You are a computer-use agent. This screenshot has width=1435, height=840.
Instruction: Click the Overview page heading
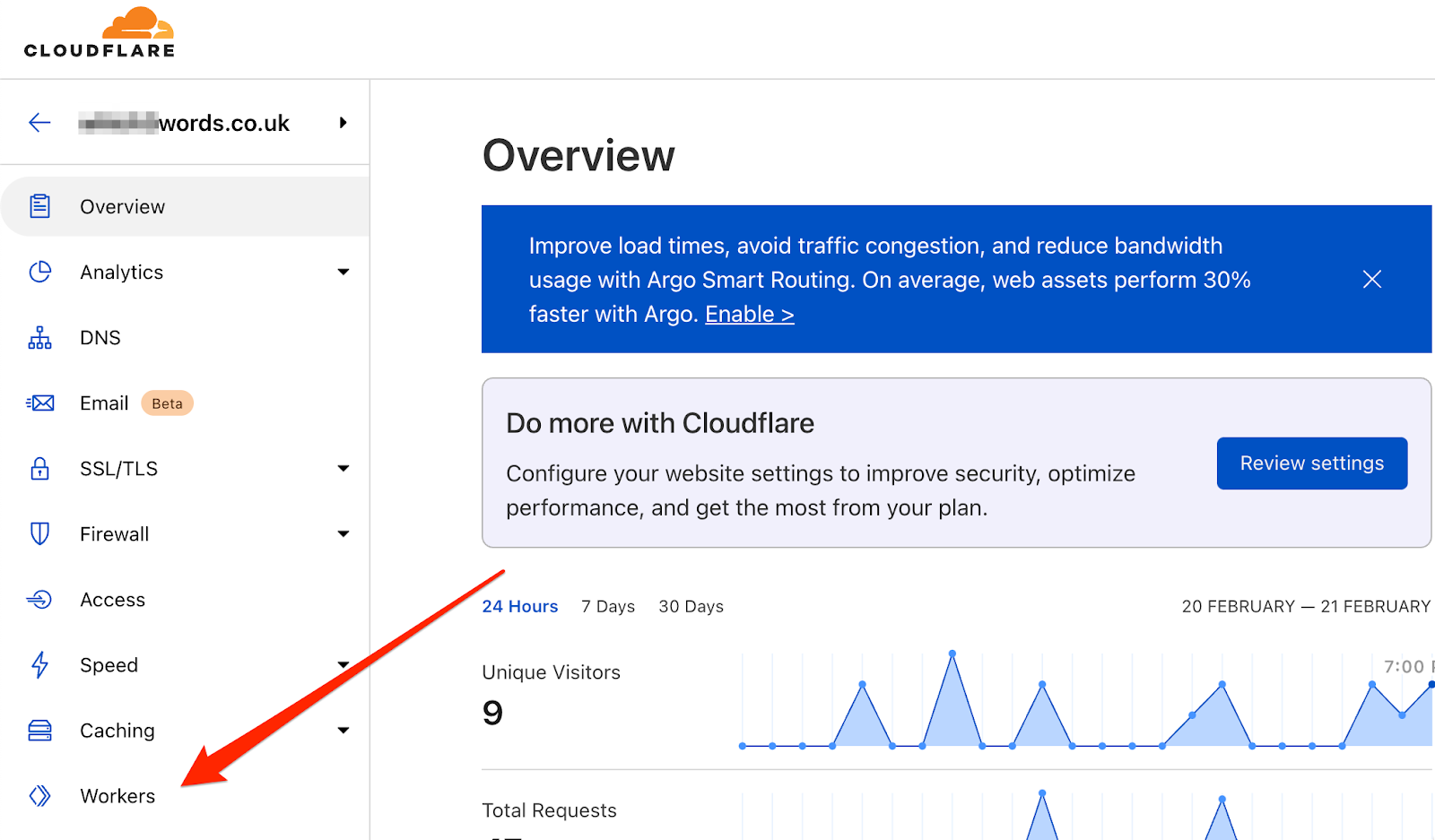pos(578,156)
